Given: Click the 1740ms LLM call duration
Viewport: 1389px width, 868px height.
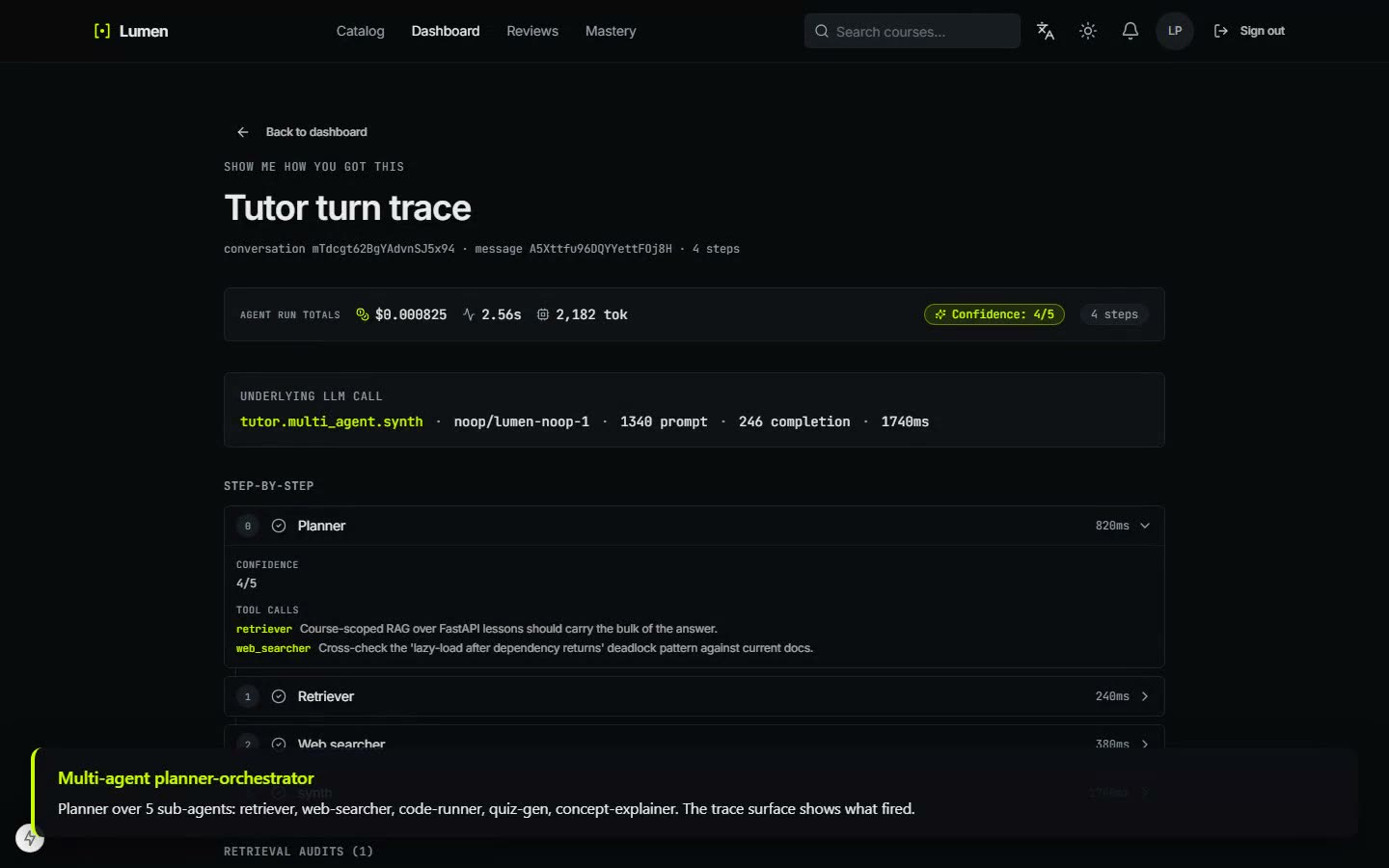Looking at the screenshot, I should click(x=905, y=421).
